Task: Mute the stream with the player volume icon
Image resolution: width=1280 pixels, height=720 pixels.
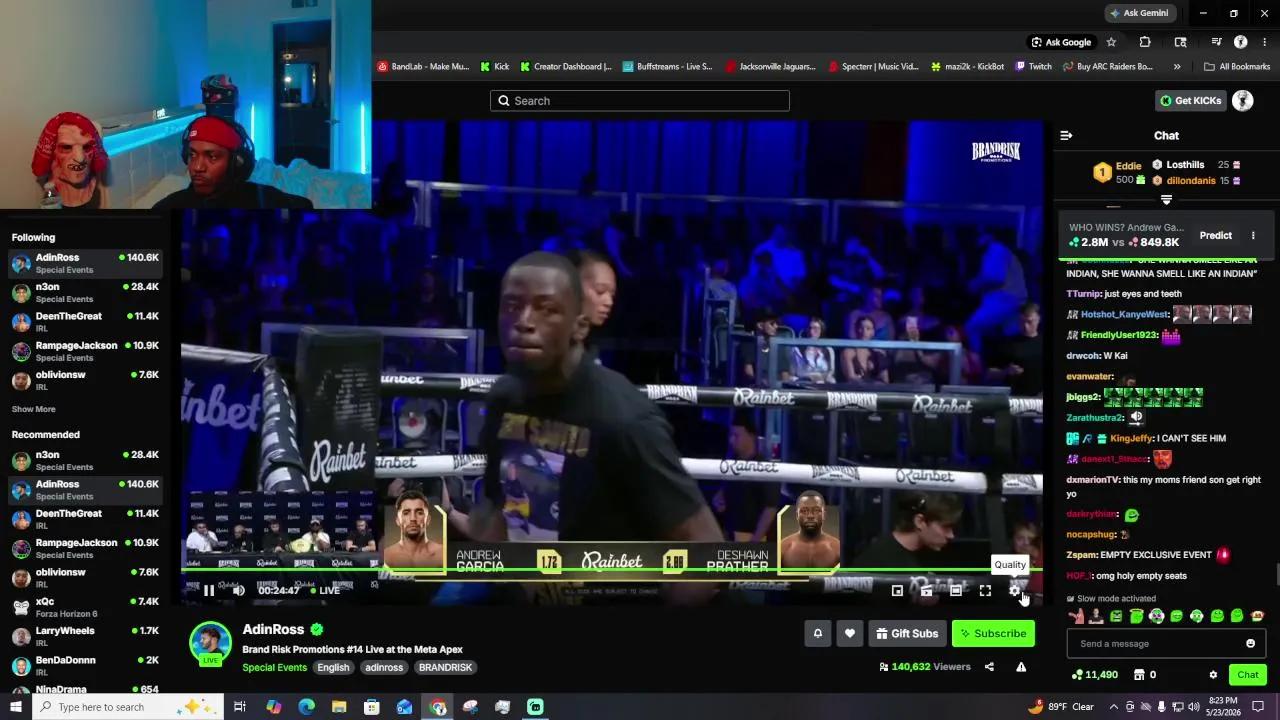Action: (238, 590)
